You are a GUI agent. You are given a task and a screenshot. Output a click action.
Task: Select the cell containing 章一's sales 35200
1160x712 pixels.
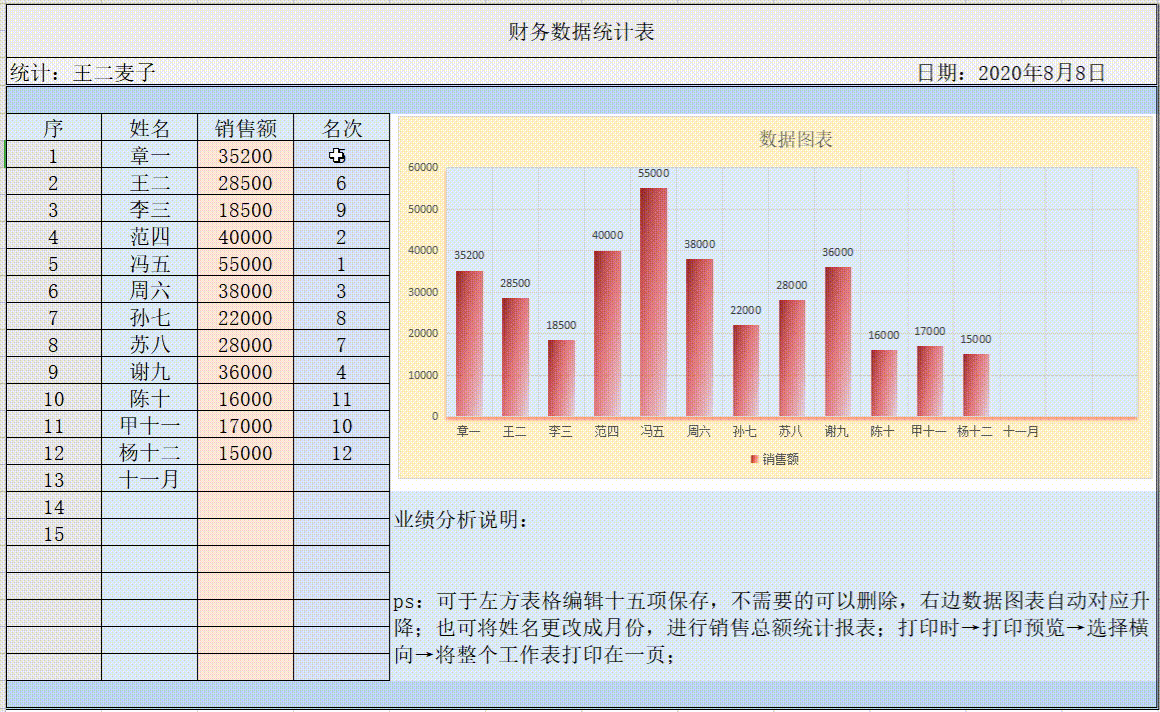click(x=243, y=156)
